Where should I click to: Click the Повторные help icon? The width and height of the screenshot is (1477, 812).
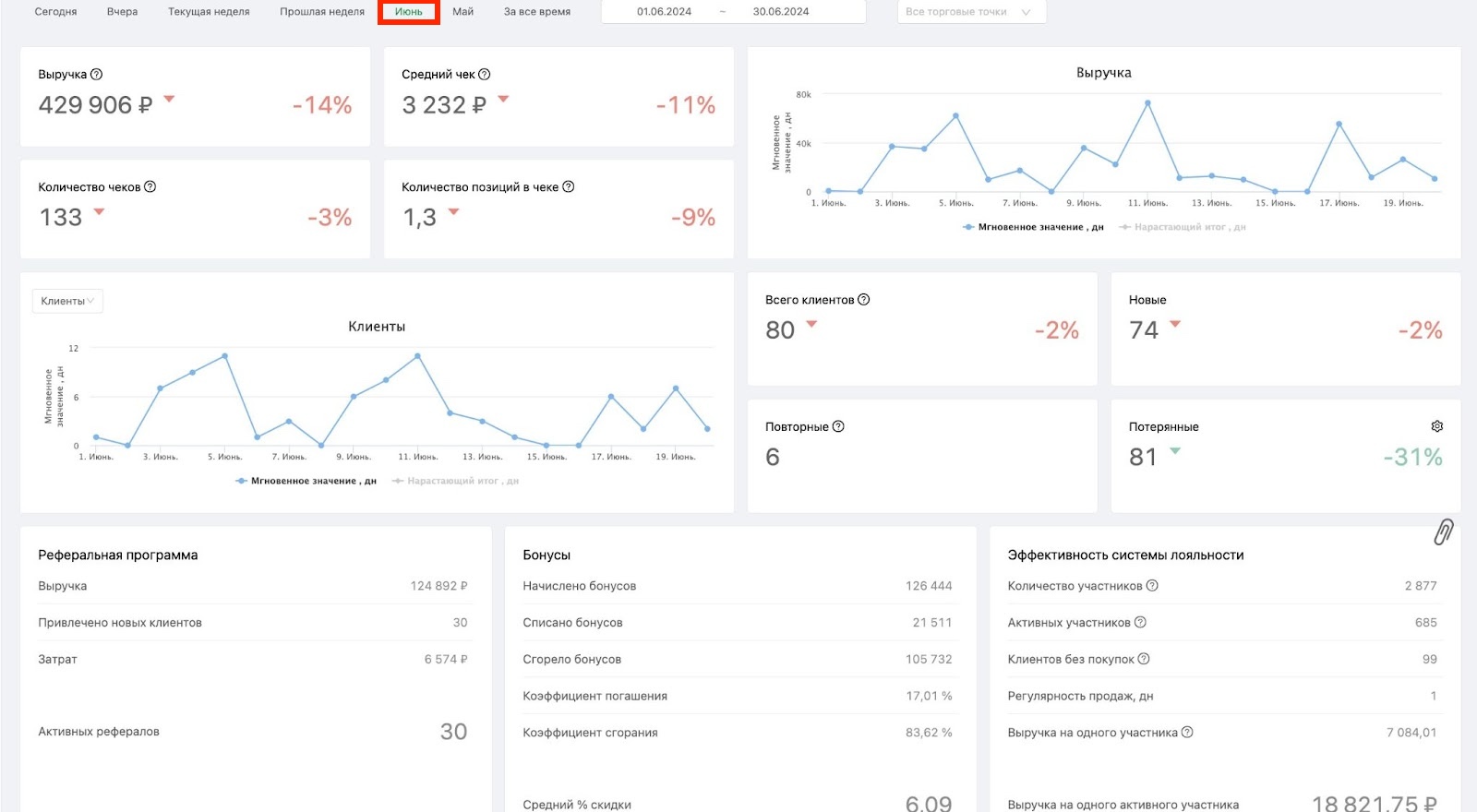coord(838,427)
